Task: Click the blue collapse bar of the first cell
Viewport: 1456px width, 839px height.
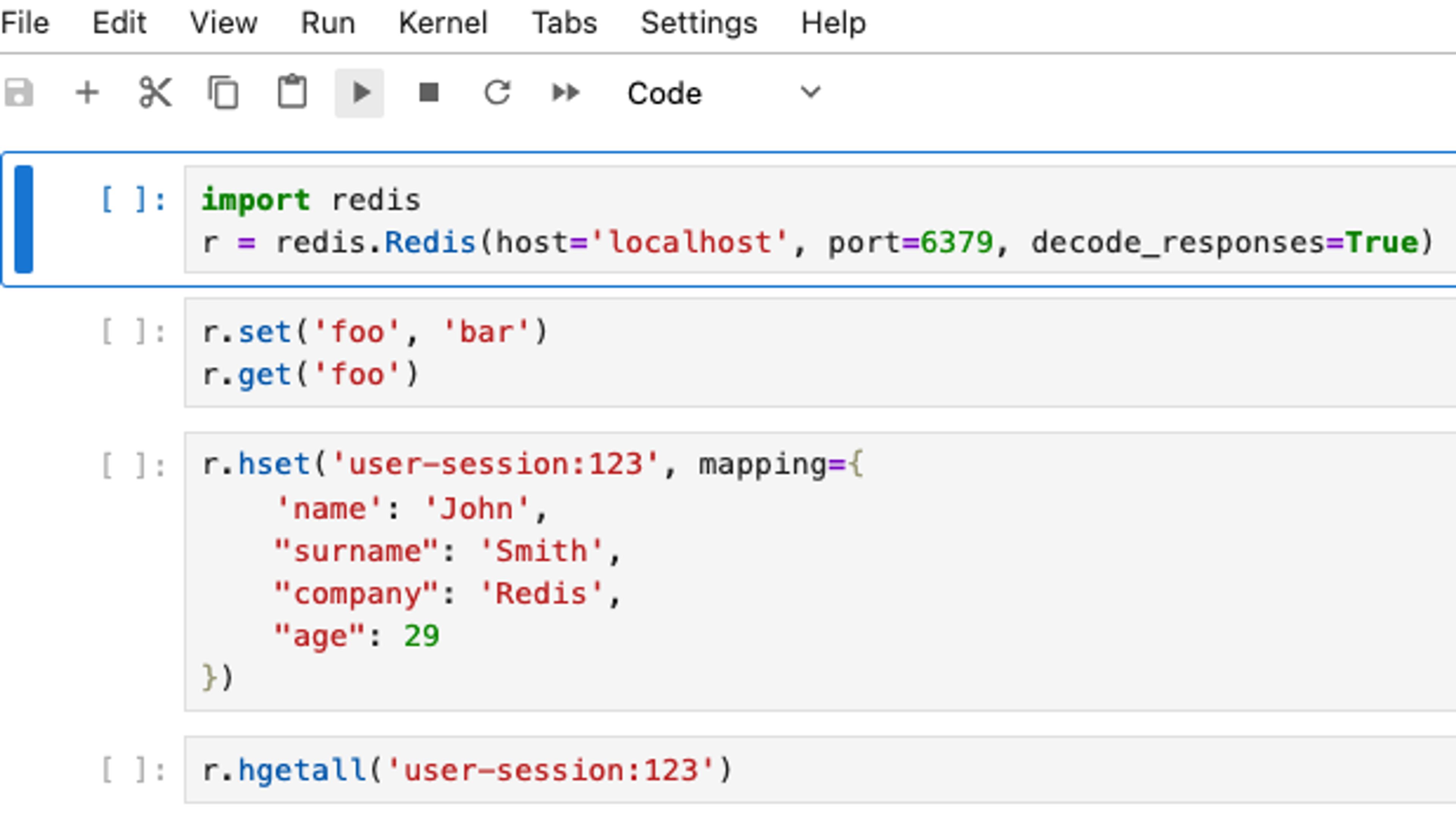Action: pyautogui.click(x=24, y=219)
